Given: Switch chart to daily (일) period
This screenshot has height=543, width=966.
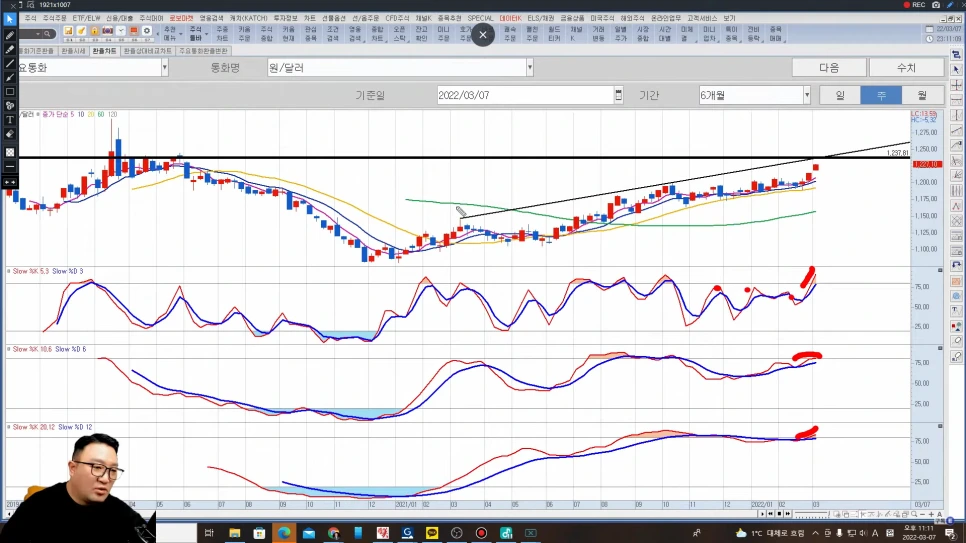Looking at the screenshot, I should coord(840,95).
